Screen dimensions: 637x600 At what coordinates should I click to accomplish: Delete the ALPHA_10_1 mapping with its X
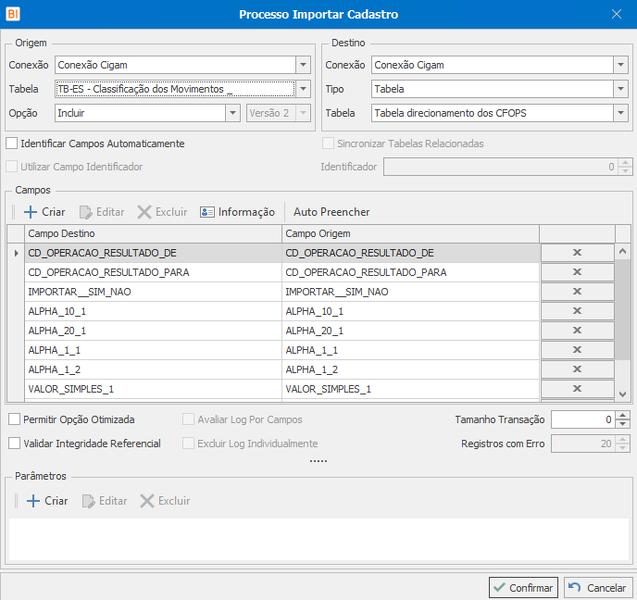(x=577, y=311)
